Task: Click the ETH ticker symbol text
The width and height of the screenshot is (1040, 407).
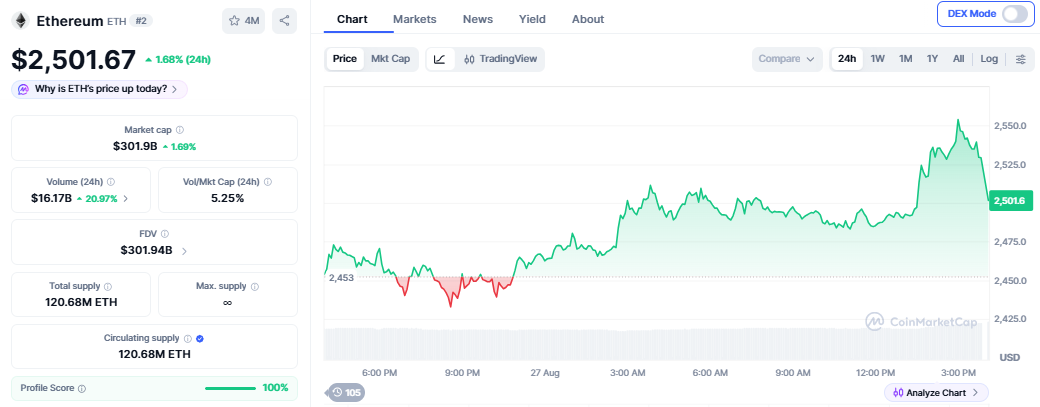Action: (115, 21)
